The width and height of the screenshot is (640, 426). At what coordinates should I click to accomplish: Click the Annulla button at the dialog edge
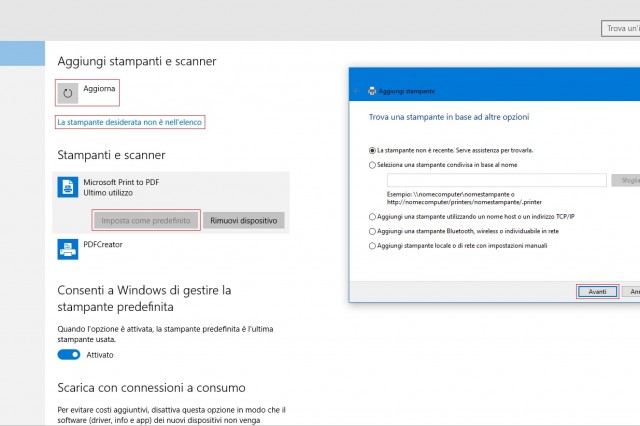click(631, 292)
